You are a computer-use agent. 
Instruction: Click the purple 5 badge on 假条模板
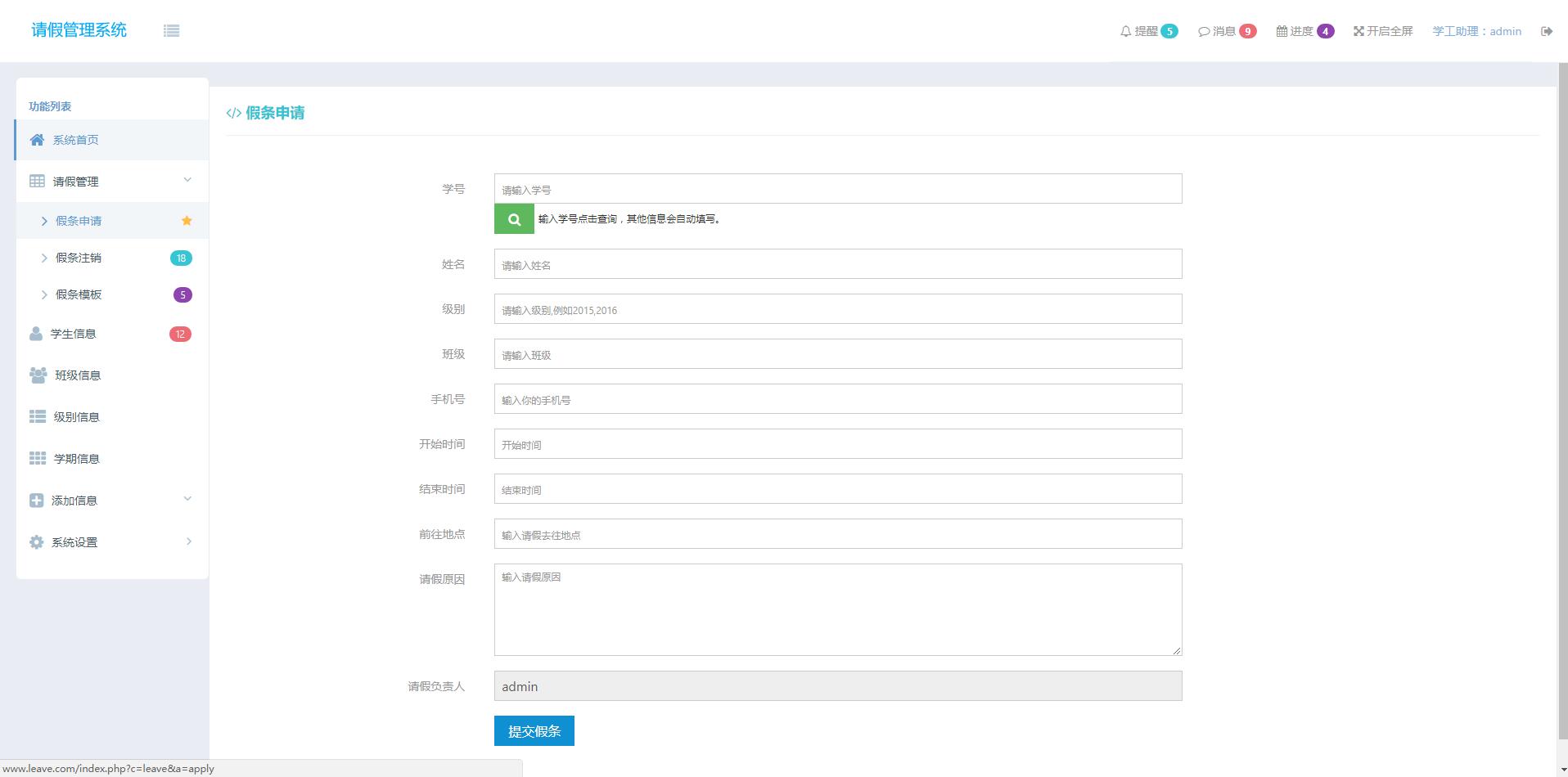click(182, 294)
